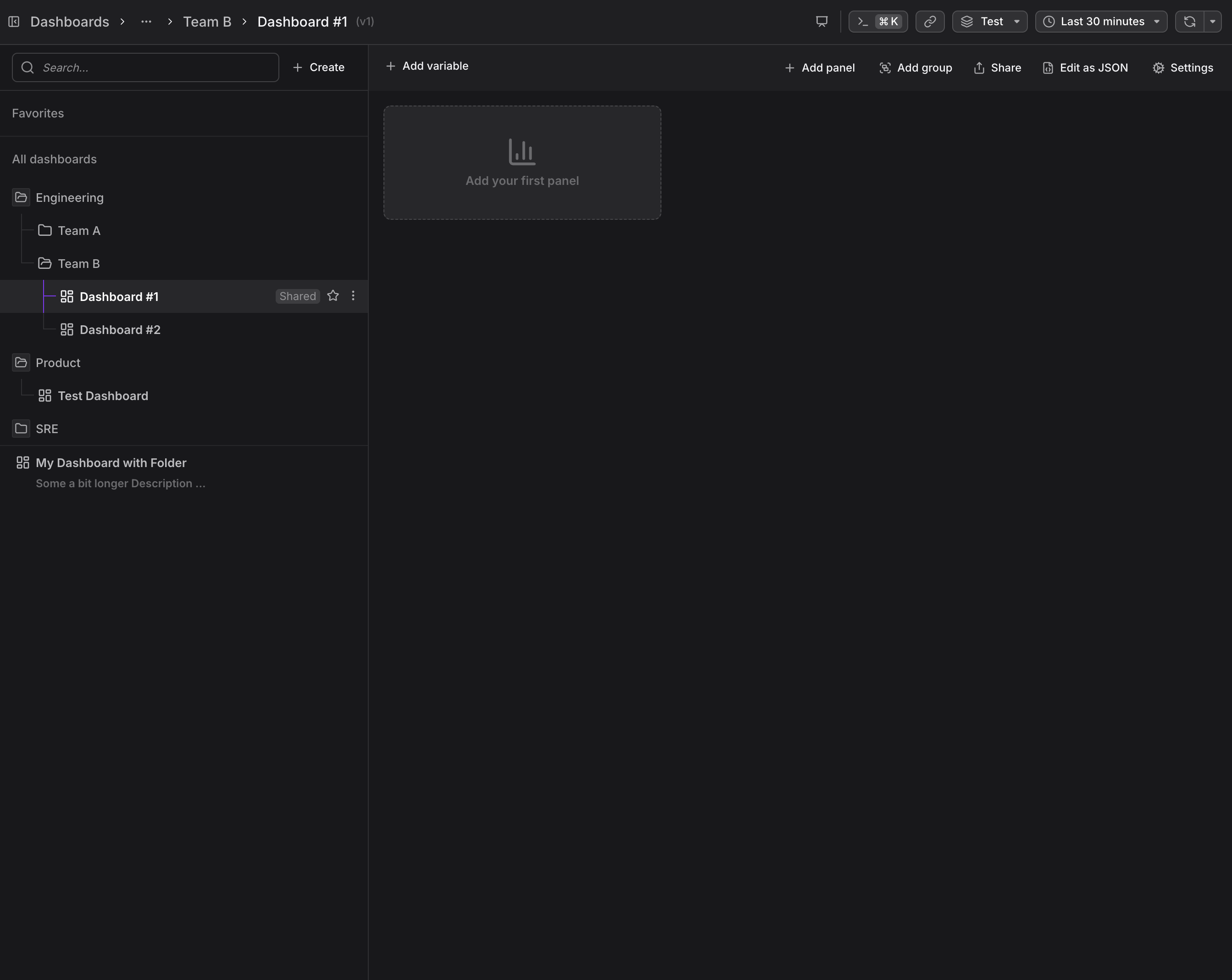Click the presentation mode icon
Viewport: 1232px width, 980px height.
click(x=821, y=22)
